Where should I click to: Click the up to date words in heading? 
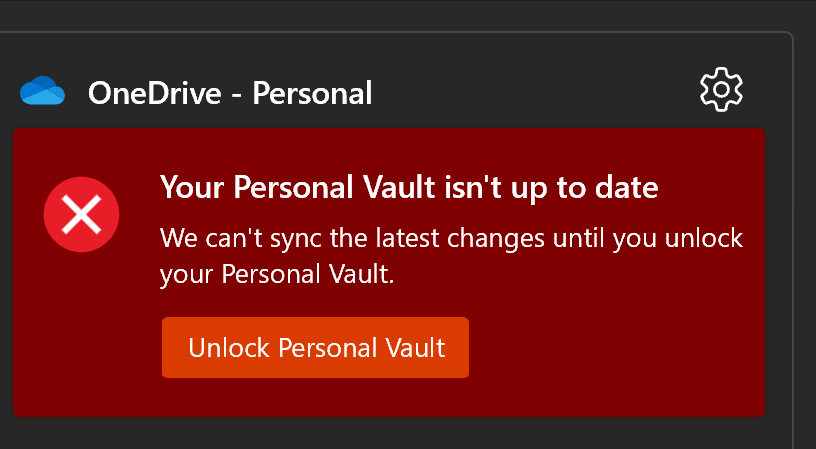(x=584, y=188)
